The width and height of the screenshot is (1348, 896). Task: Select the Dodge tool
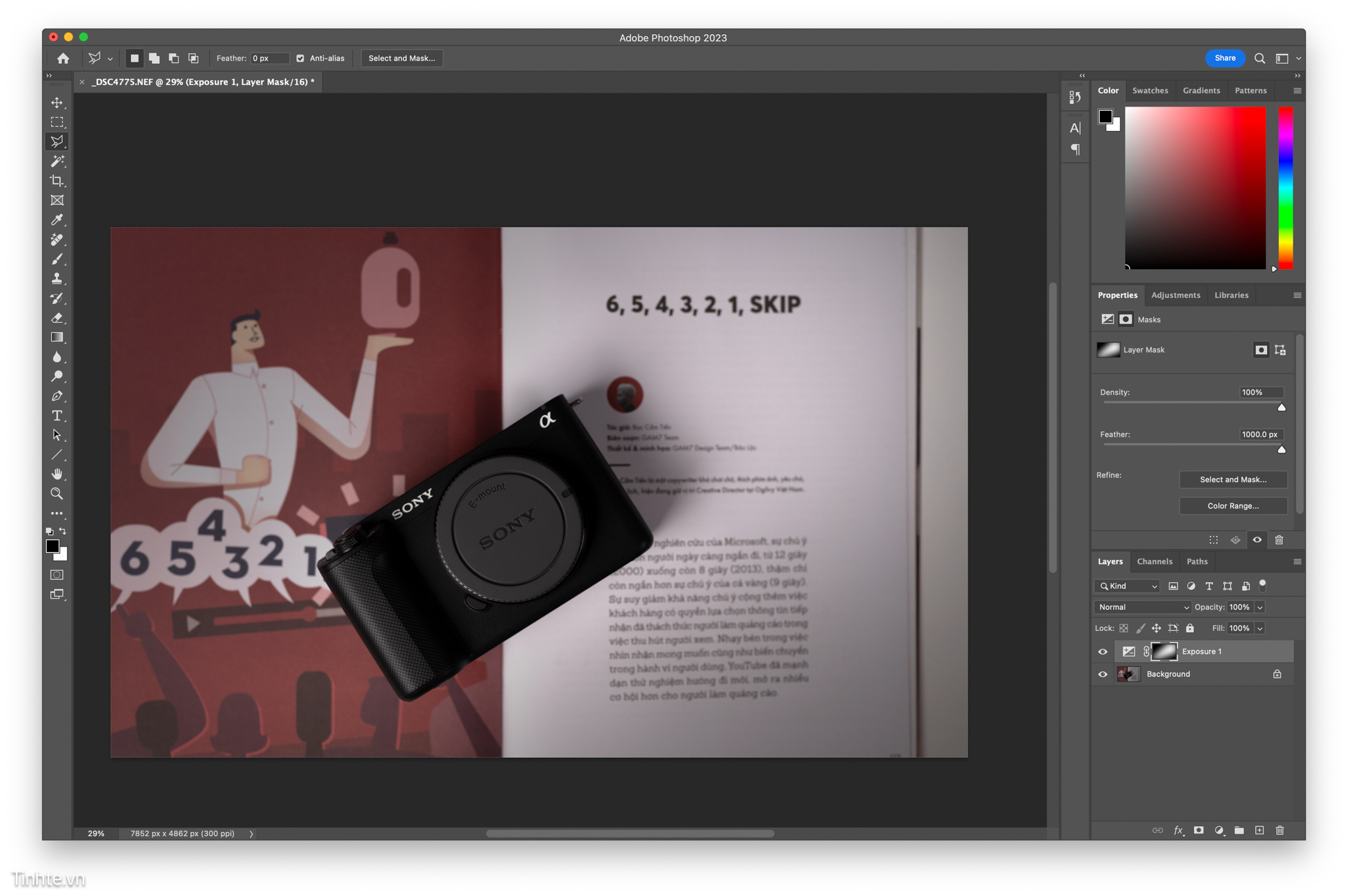click(x=57, y=376)
